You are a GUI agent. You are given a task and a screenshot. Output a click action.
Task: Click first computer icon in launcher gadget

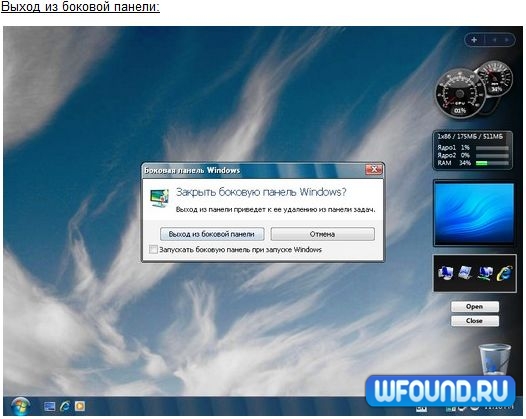(445, 273)
